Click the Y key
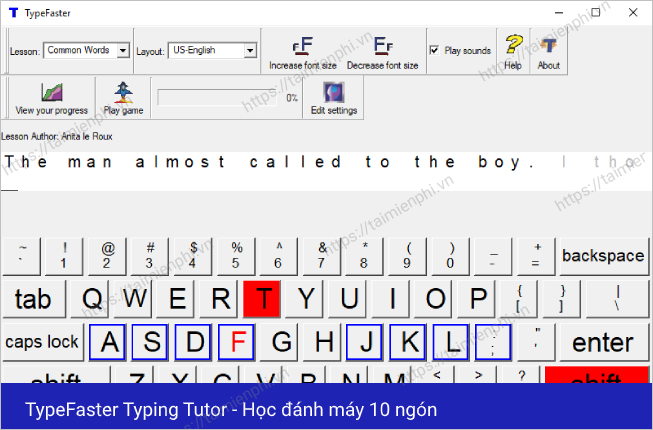This screenshot has height=430, width=653. click(305, 299)
